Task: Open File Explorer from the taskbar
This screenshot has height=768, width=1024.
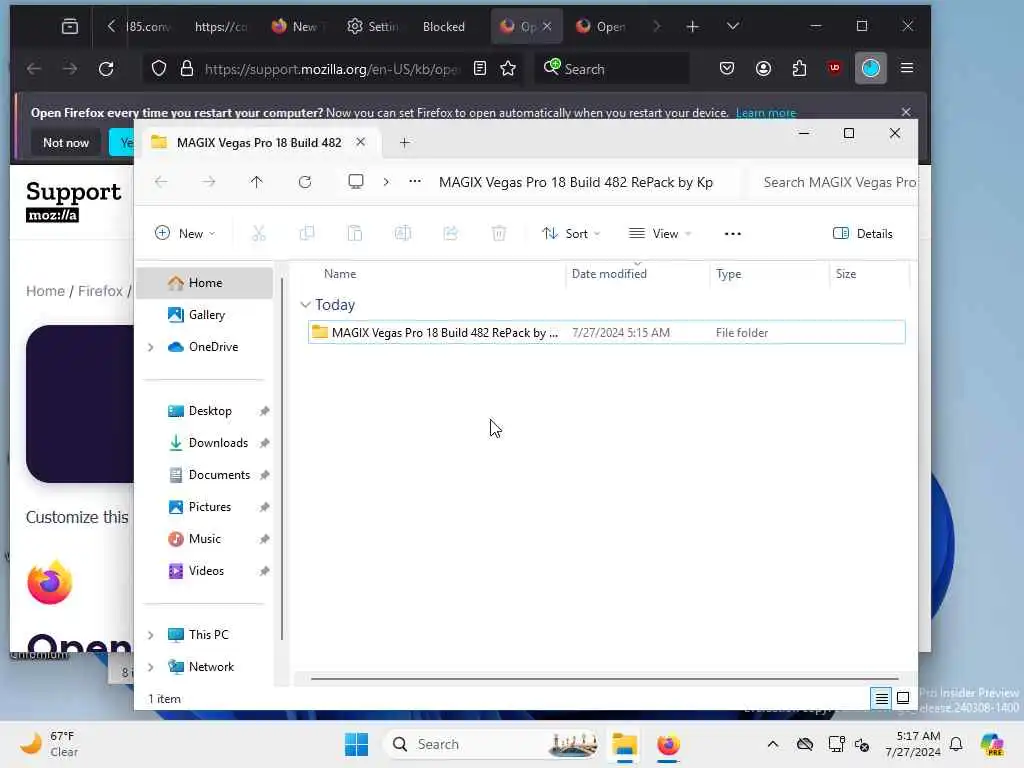Action: [x=624, y=744]
